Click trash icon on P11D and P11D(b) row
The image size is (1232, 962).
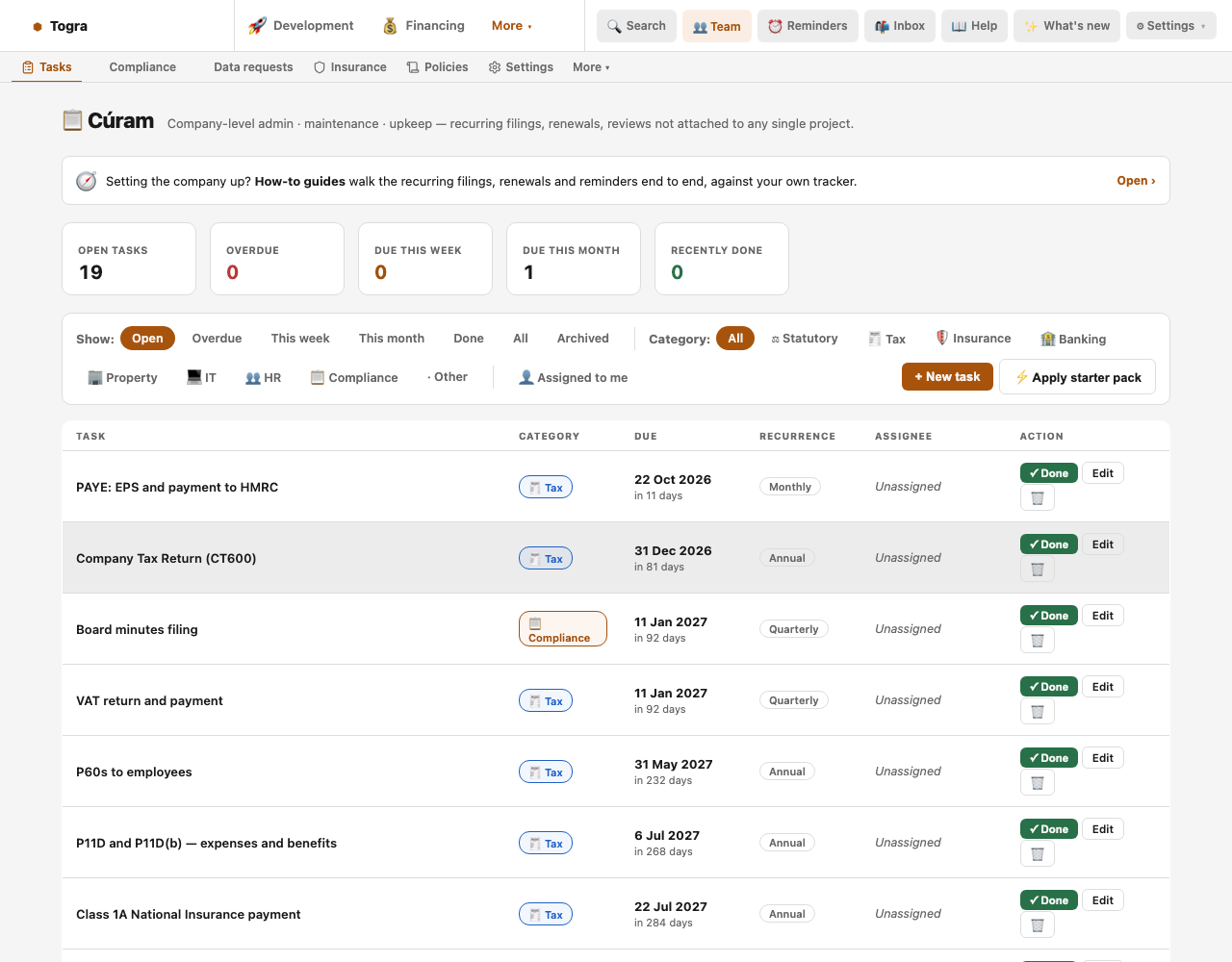coord(1038,854)
